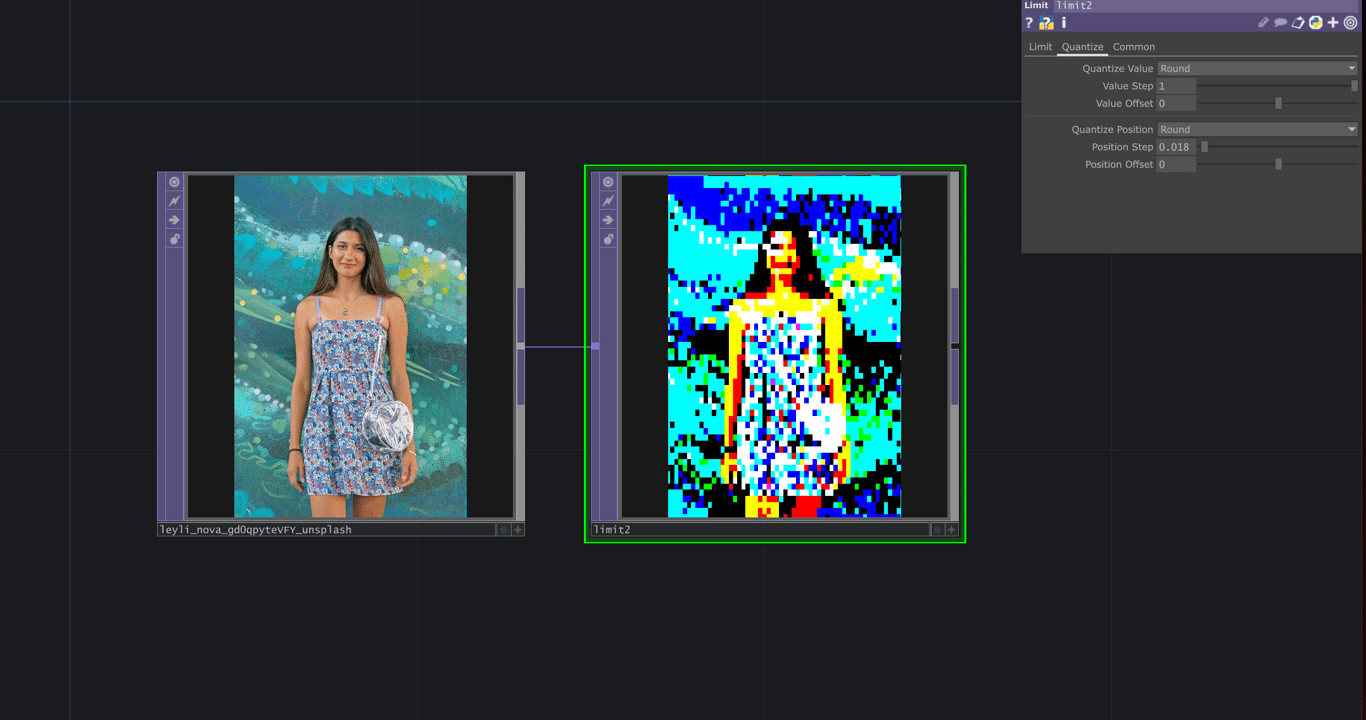The image size is (1366, 720).
Task: Toggle the lock flag on the limit2 node
Action: pos(608,239)
